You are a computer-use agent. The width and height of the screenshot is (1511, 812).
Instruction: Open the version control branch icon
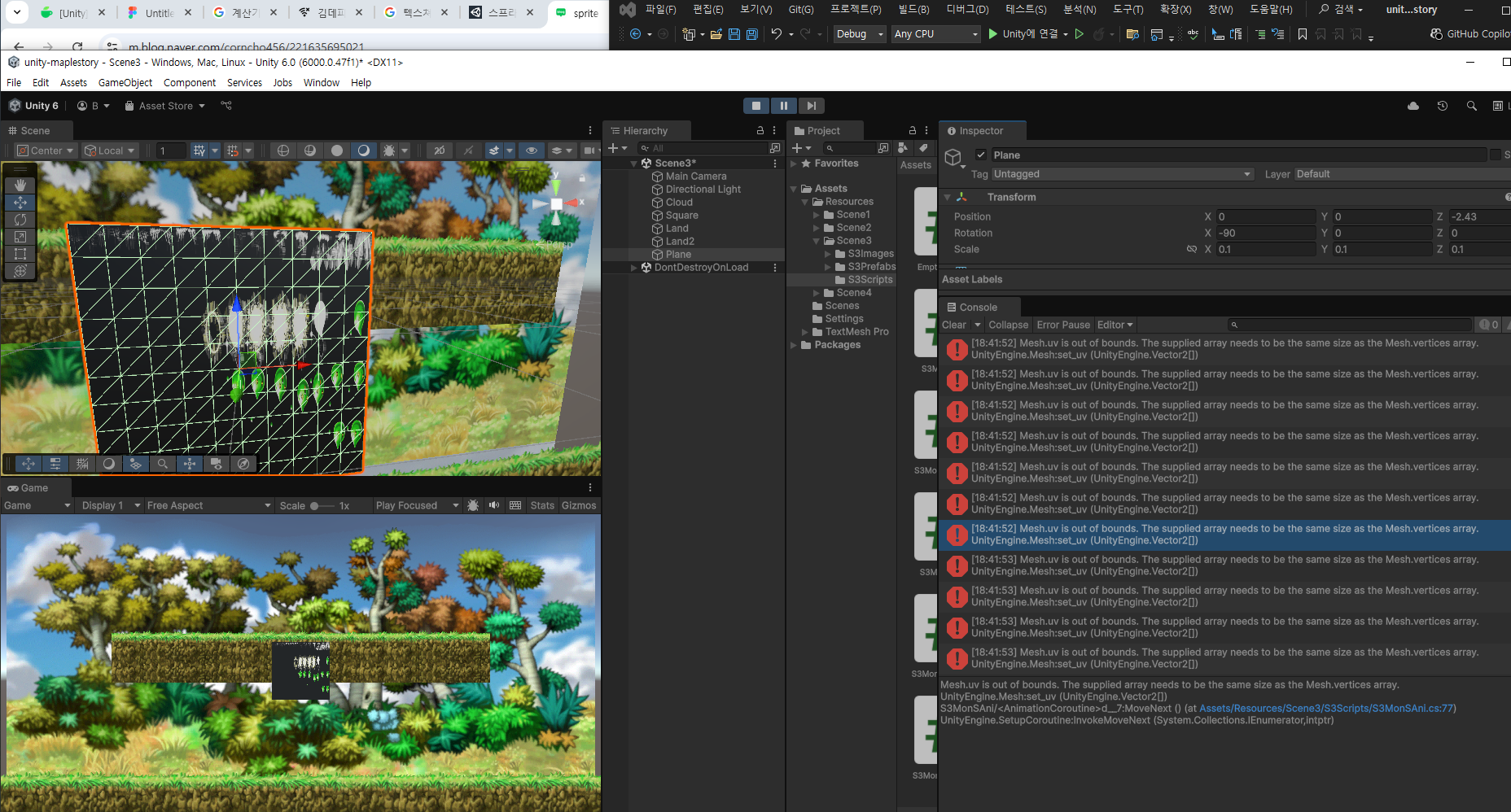click(x=226, y=106)
